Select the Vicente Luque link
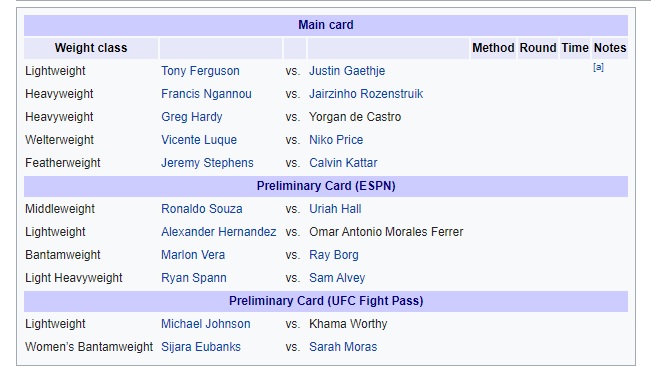The height and width of the screenshot is (366, 651). (x=199, y=140)
